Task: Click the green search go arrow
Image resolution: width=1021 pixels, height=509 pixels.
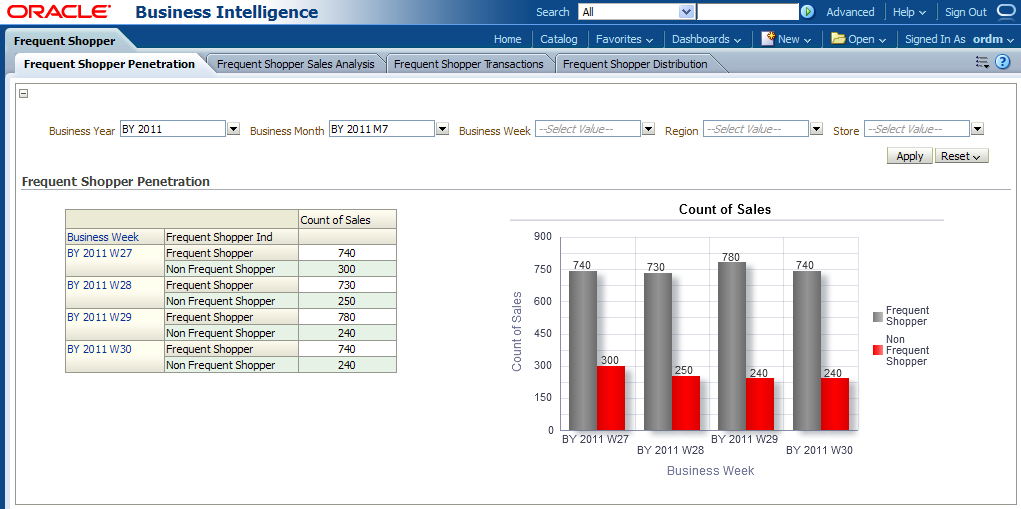Action: tap(807, 12)
